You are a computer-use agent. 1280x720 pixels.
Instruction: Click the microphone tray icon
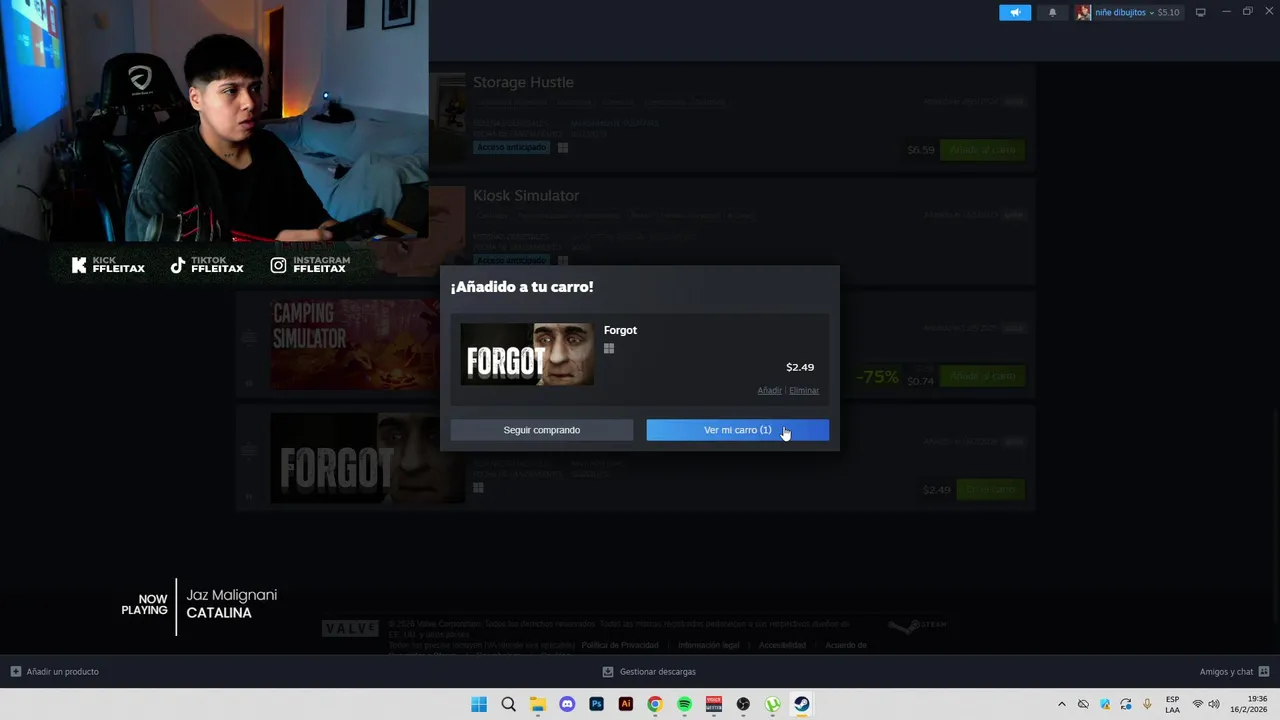1147,704
